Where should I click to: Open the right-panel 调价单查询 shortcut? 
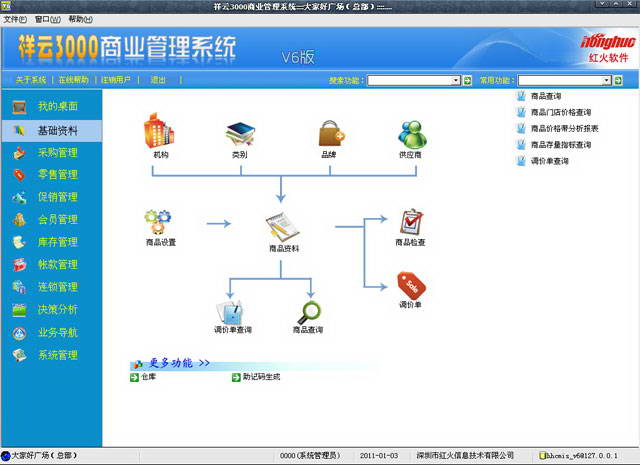(549, 161)
